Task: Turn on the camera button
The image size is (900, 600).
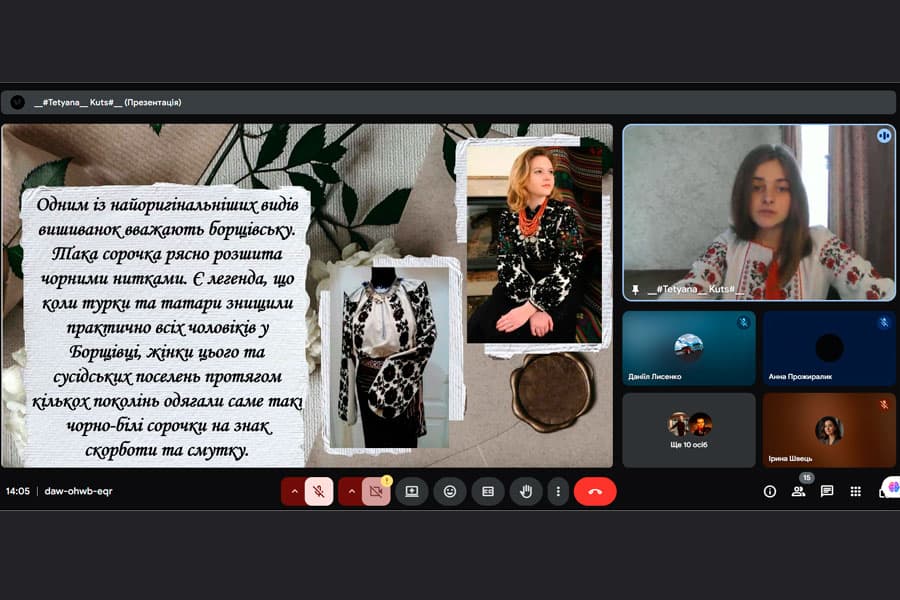Action: coord(376,491)
